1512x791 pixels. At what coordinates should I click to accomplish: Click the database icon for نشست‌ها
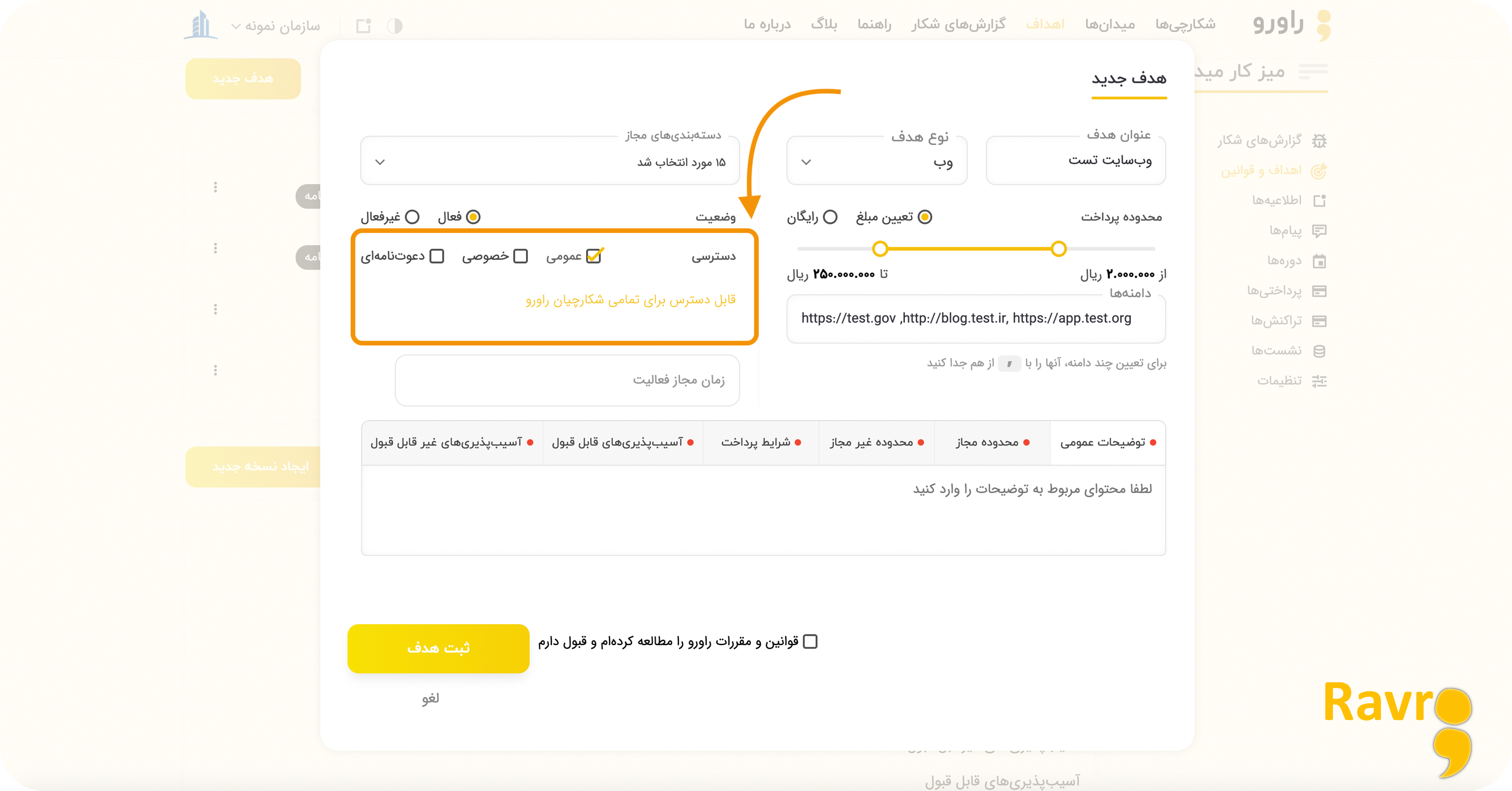(x=1319, y=351)
